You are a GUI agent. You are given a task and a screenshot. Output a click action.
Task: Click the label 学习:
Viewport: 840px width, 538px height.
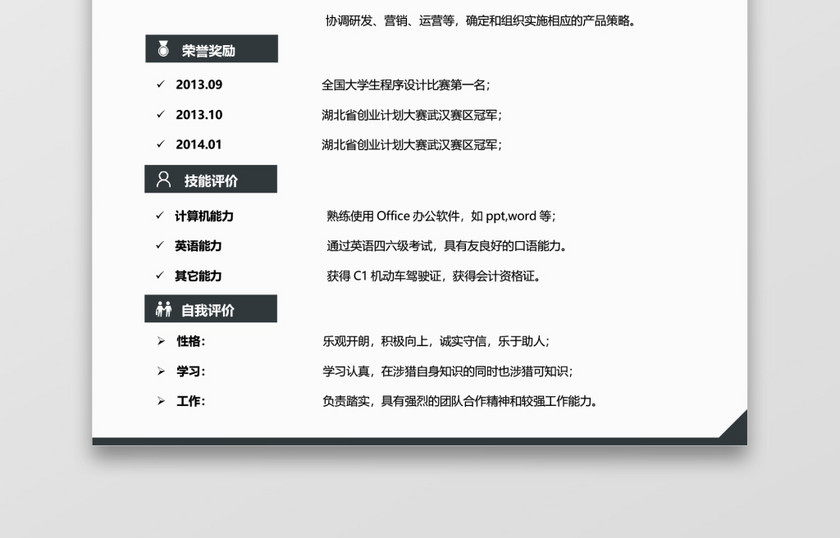(x=191, y=371)
